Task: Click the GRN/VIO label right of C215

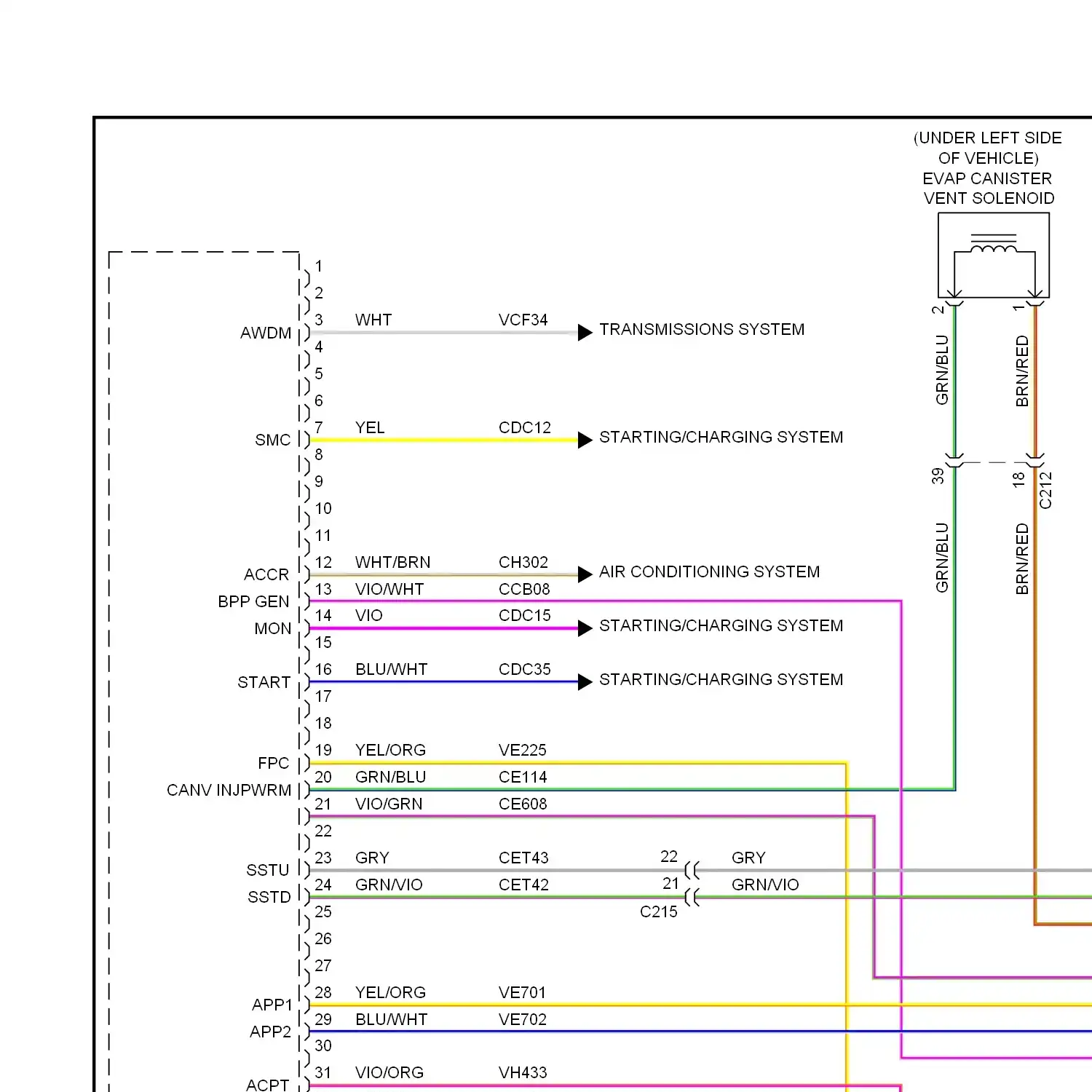Action: point(765,885)
